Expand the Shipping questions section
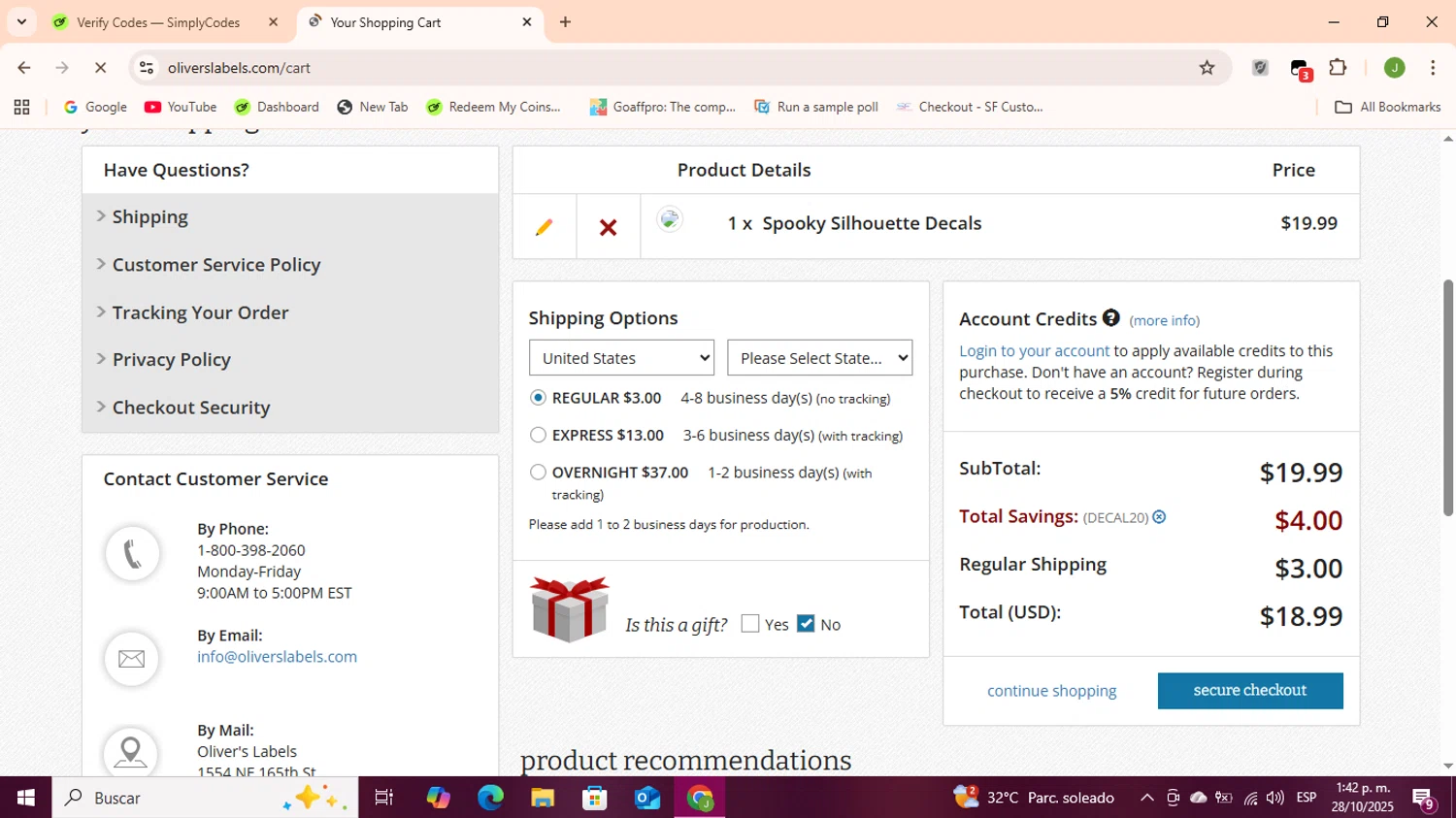Image resolution: width=1456 pixels, height=818 pixels. coord(150,216)
